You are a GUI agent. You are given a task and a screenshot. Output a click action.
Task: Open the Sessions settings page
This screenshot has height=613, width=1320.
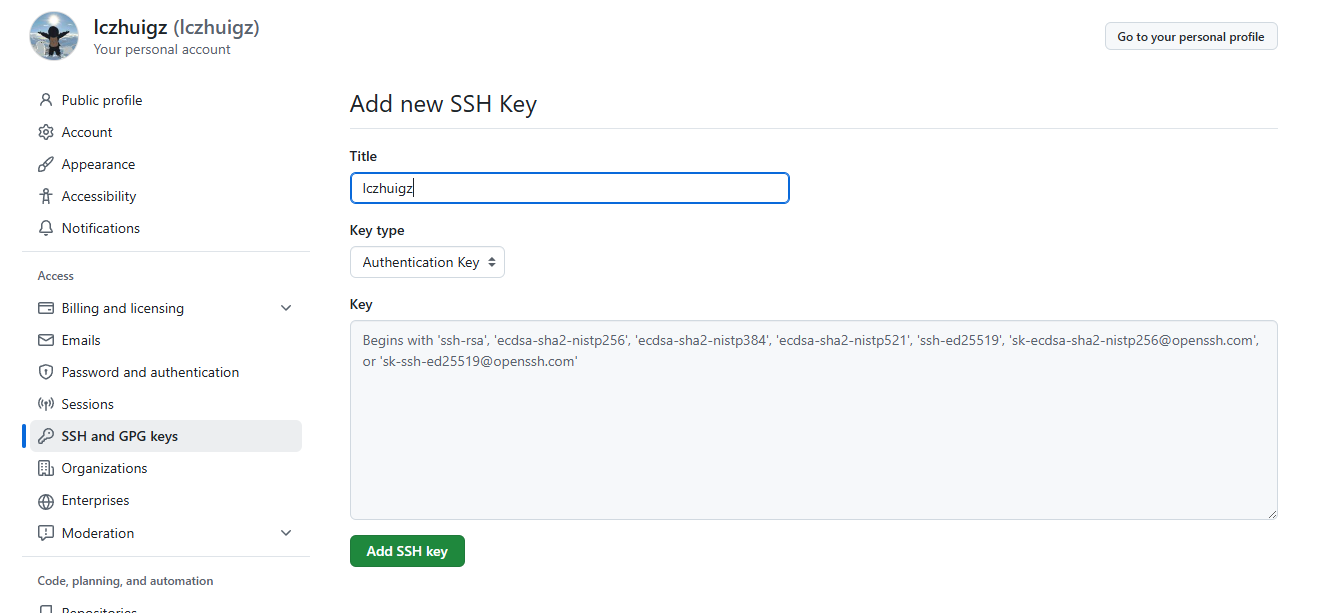coord(88,404)
